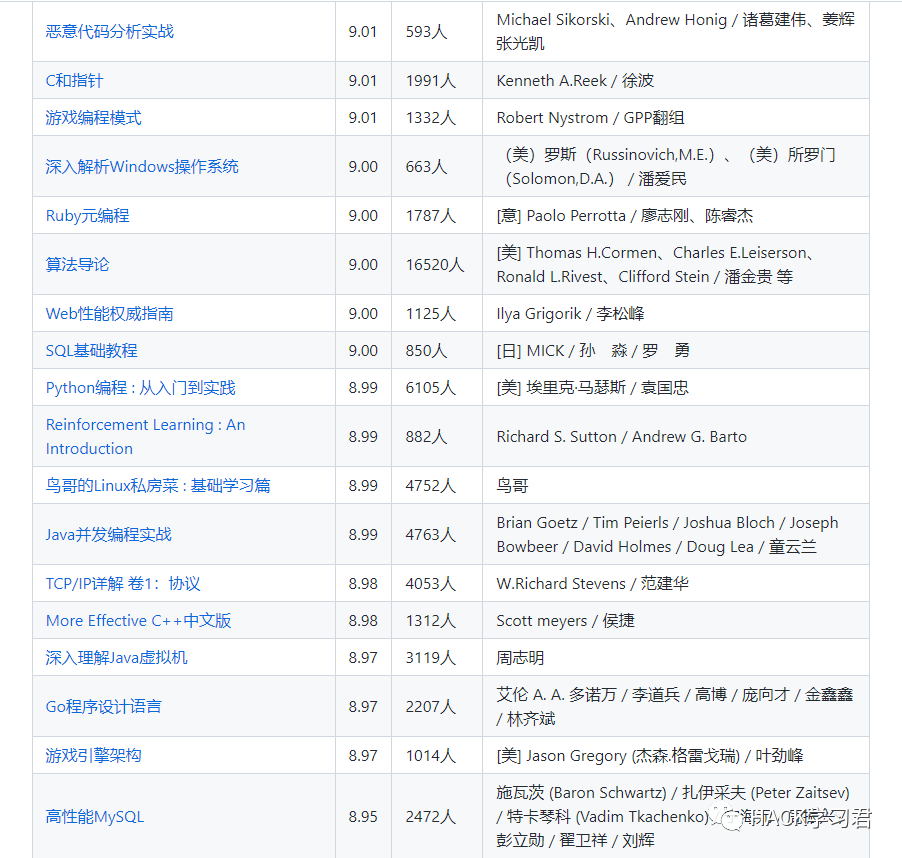Open the 鸟哥的Linux私房菜 link
Image resolution: width=902 pixels, height=858 pixels.
point(158,485)
